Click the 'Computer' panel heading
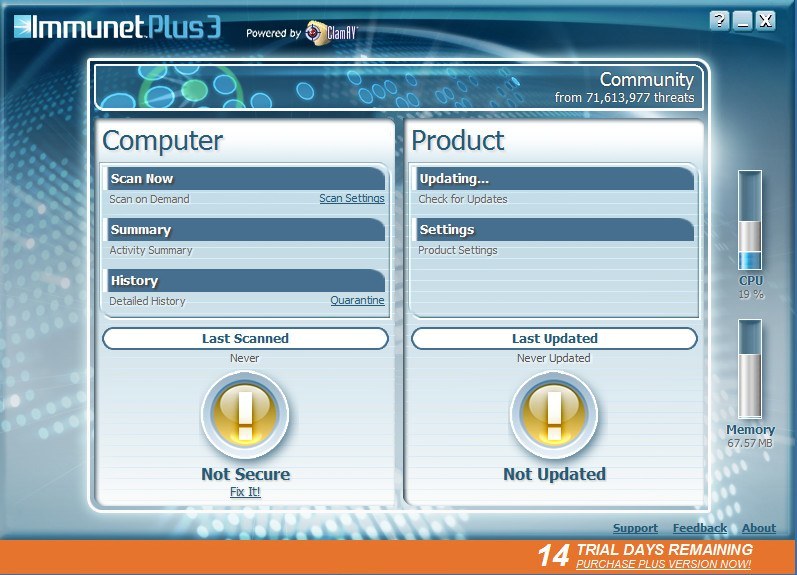 (x=163, y=141)
